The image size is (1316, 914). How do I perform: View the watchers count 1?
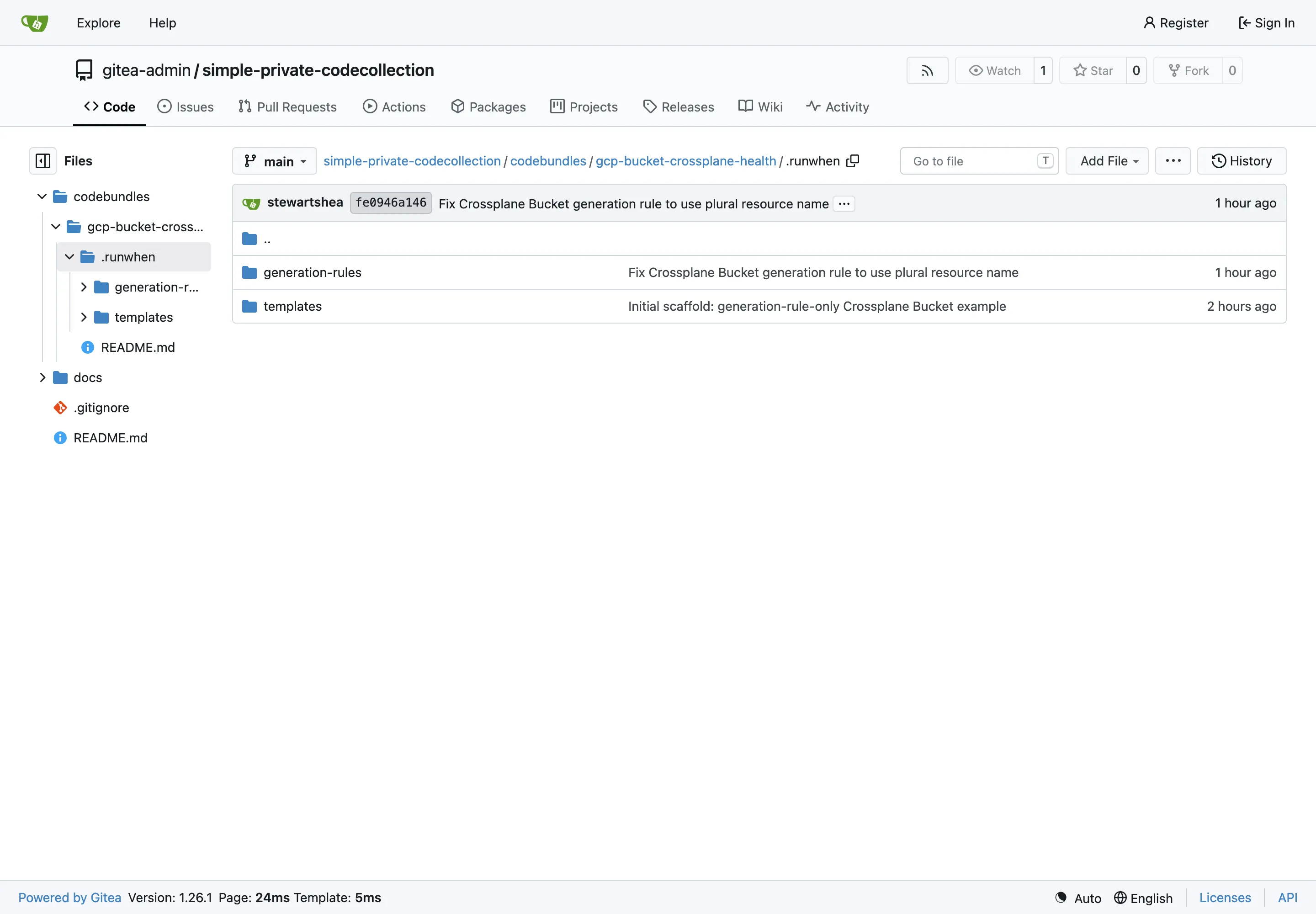pyautogui.click(x=1043, y=70)
